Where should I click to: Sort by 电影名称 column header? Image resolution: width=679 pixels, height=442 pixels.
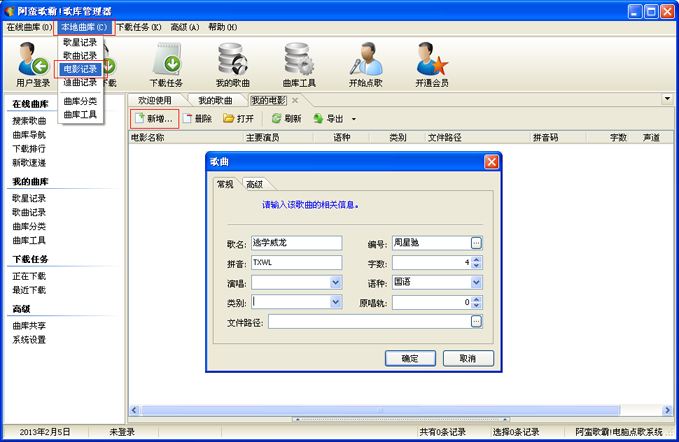pos(187,138)
